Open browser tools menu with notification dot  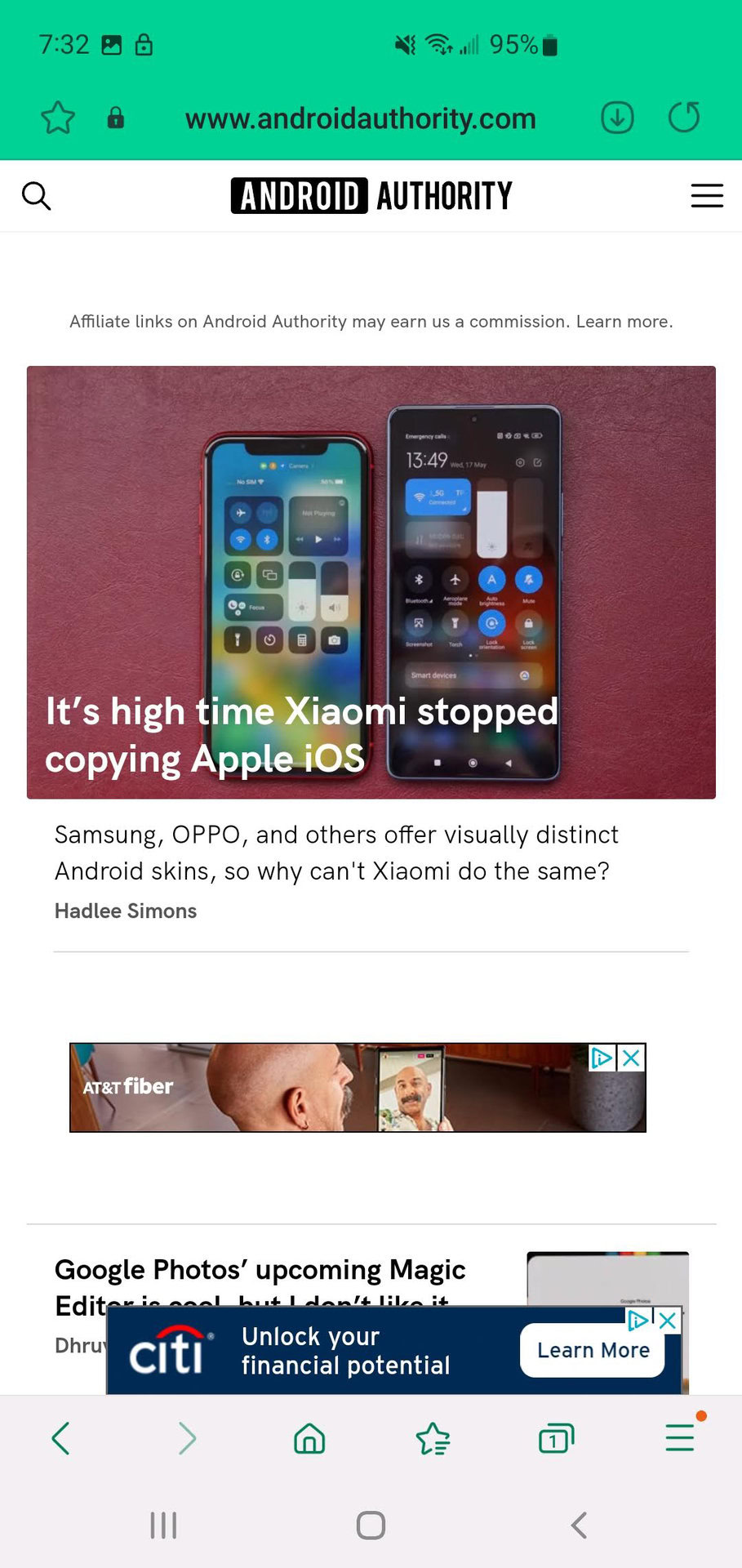pos(680,1437)
